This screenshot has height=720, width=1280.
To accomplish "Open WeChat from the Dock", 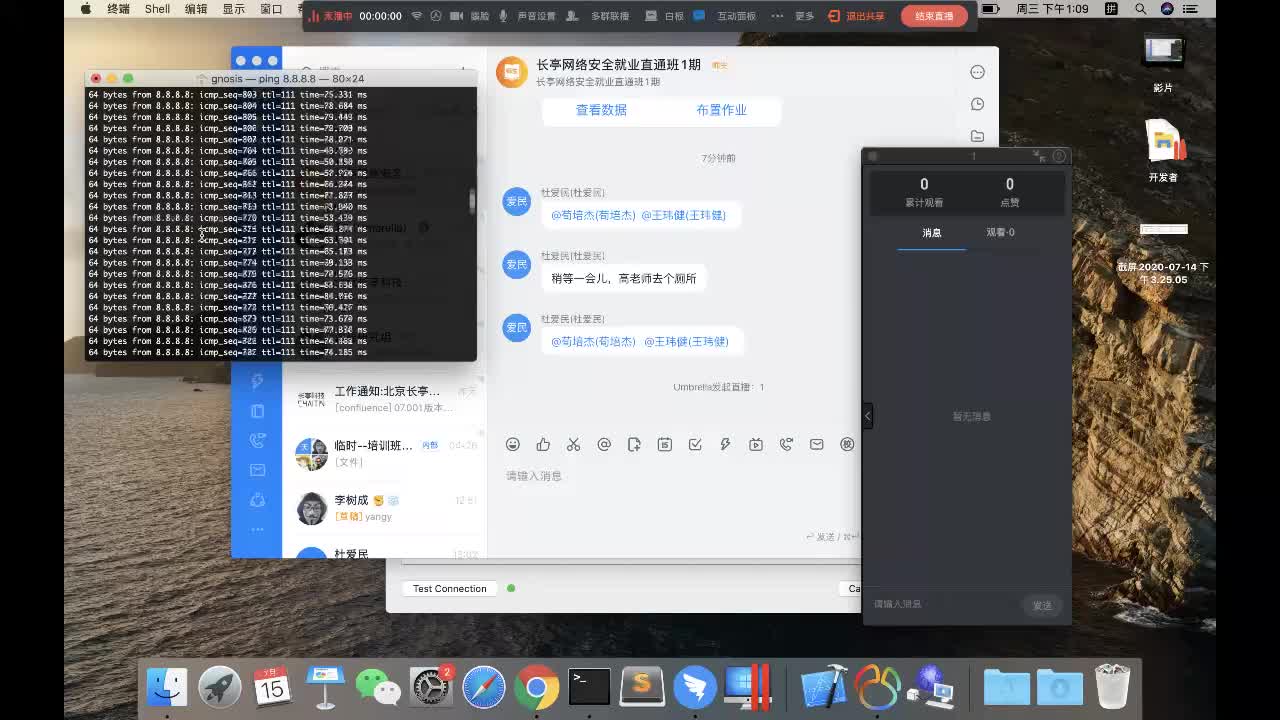I will (x=378, y=687).
